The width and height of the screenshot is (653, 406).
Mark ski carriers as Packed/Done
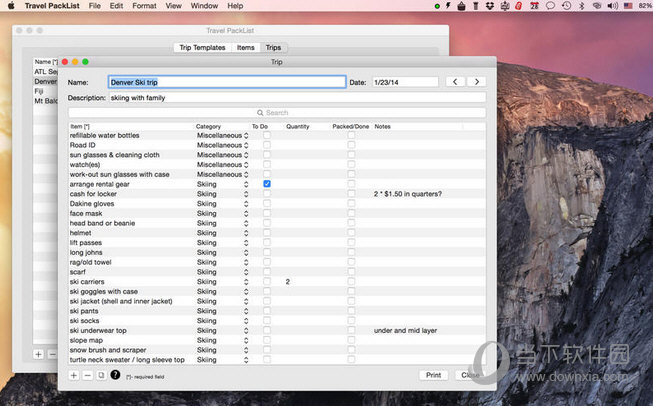[x=351, y=281]
